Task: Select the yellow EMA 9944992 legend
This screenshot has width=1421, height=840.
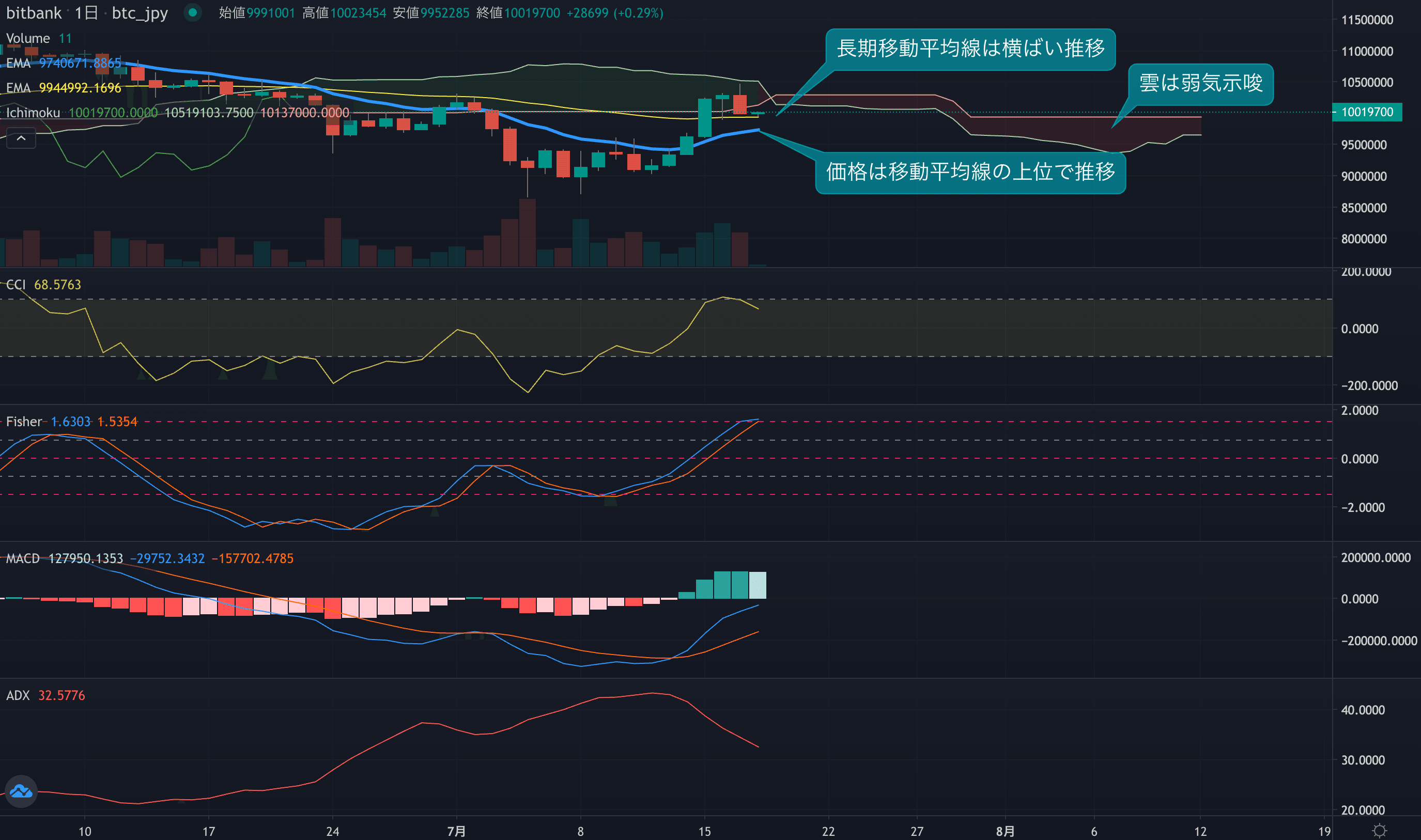Action: point(18,88)
